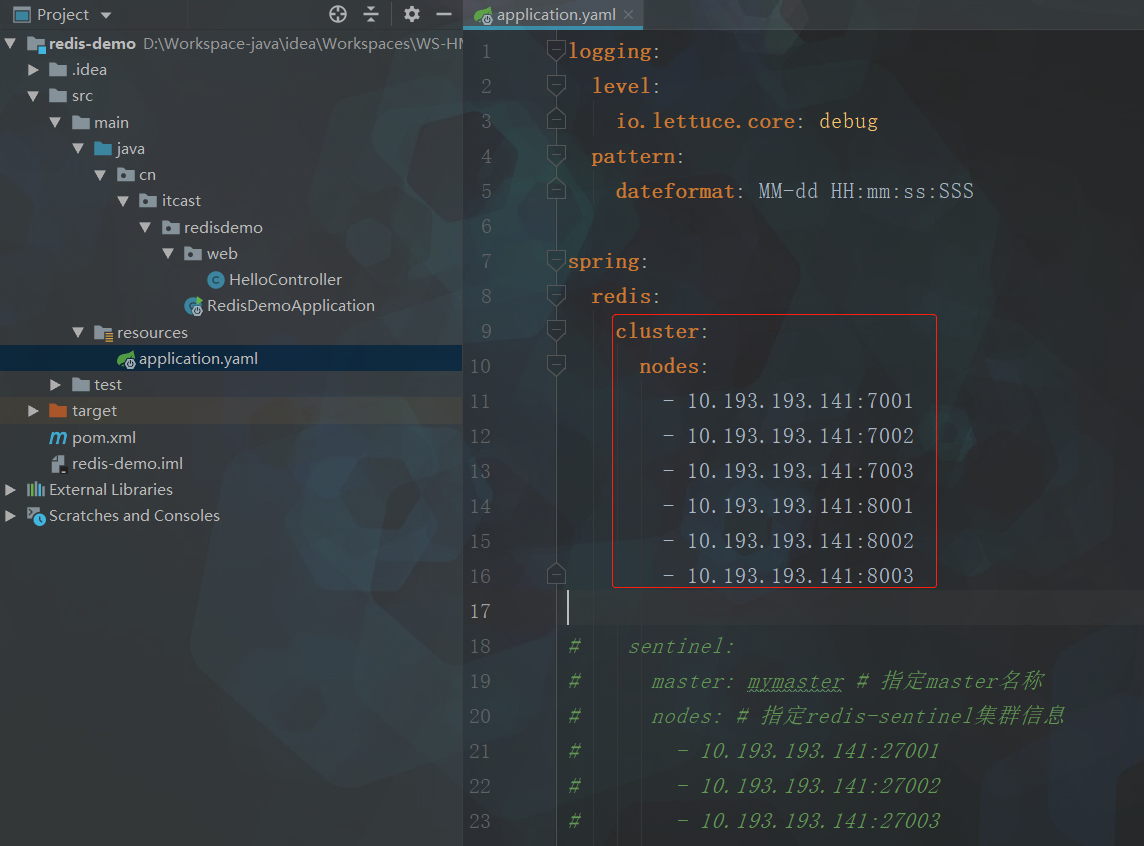Fold the logging block at line 1
This screenshot has height=846, width=1144.
tap(556, 50)
